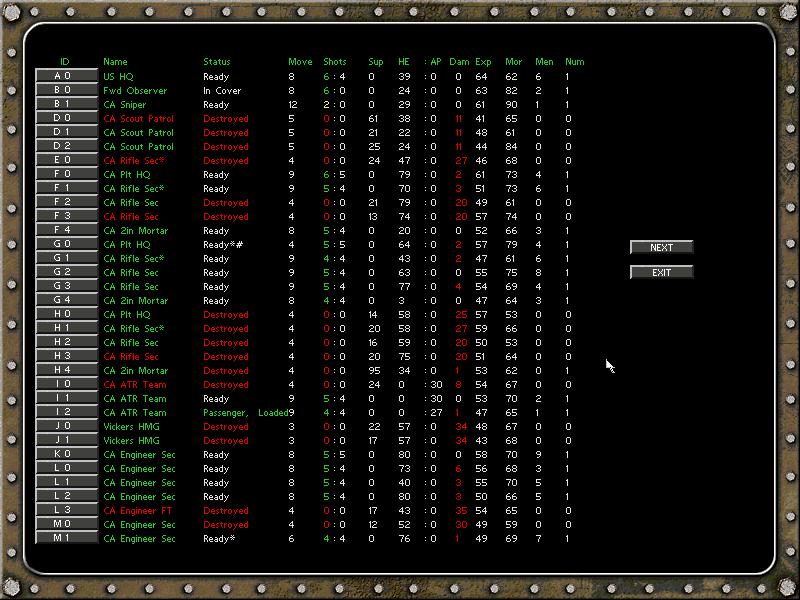Click the ': AP' column header
Viewport: 800px width, 600px height.
(433, 62)
